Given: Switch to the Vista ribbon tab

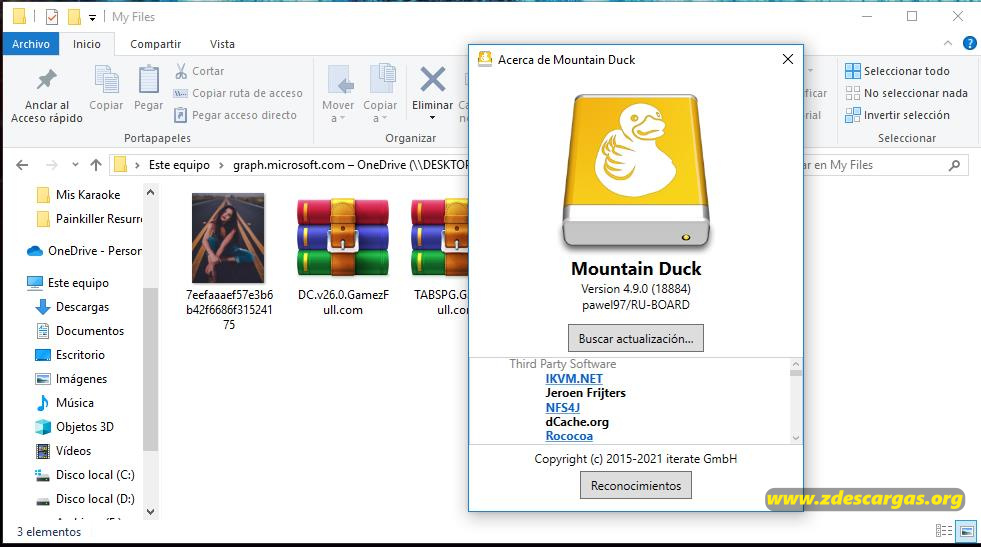Looking at the screenshot, I should [x=222, y=44].
